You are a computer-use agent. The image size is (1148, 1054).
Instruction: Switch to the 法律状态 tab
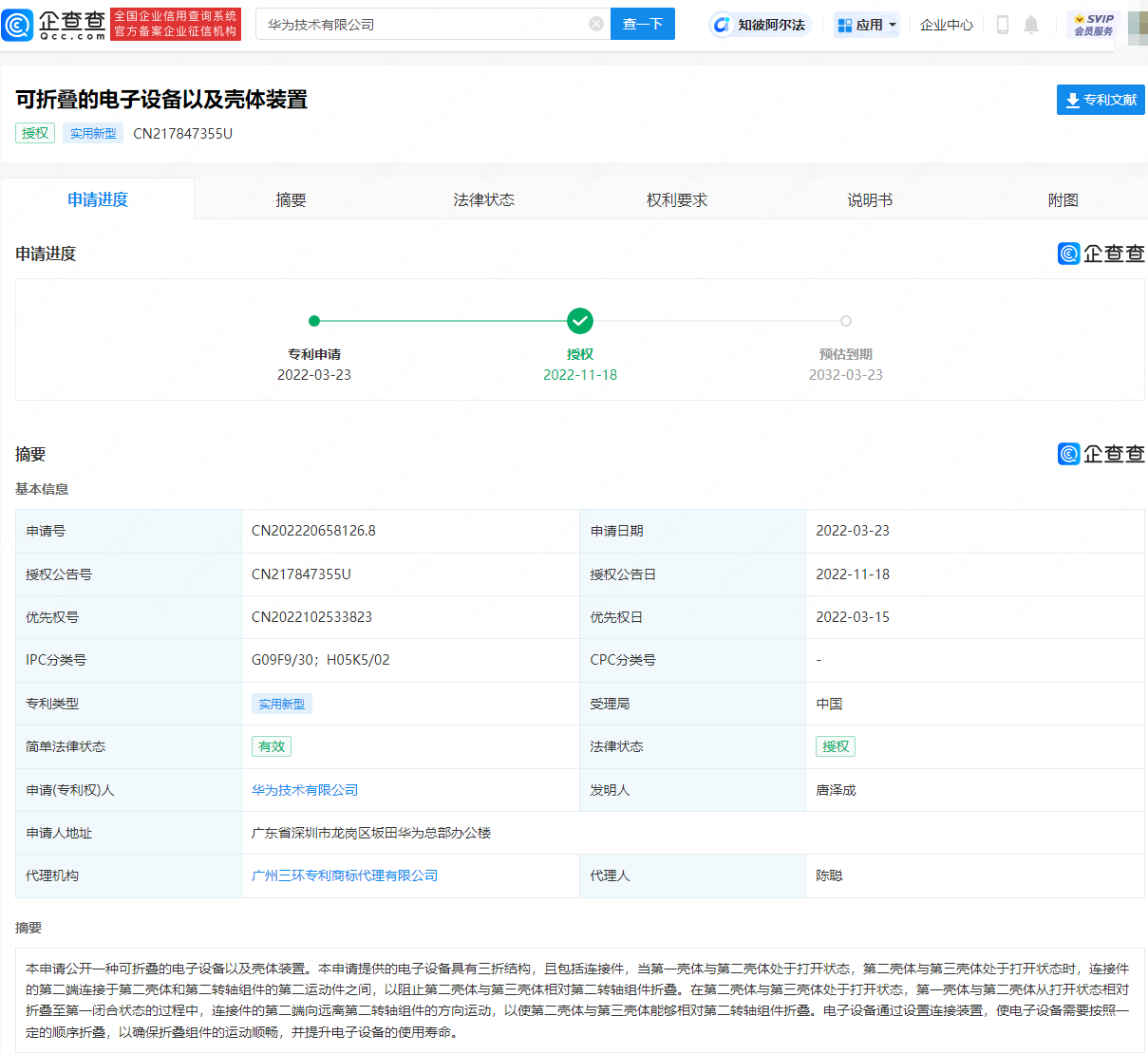pos(484,199)
